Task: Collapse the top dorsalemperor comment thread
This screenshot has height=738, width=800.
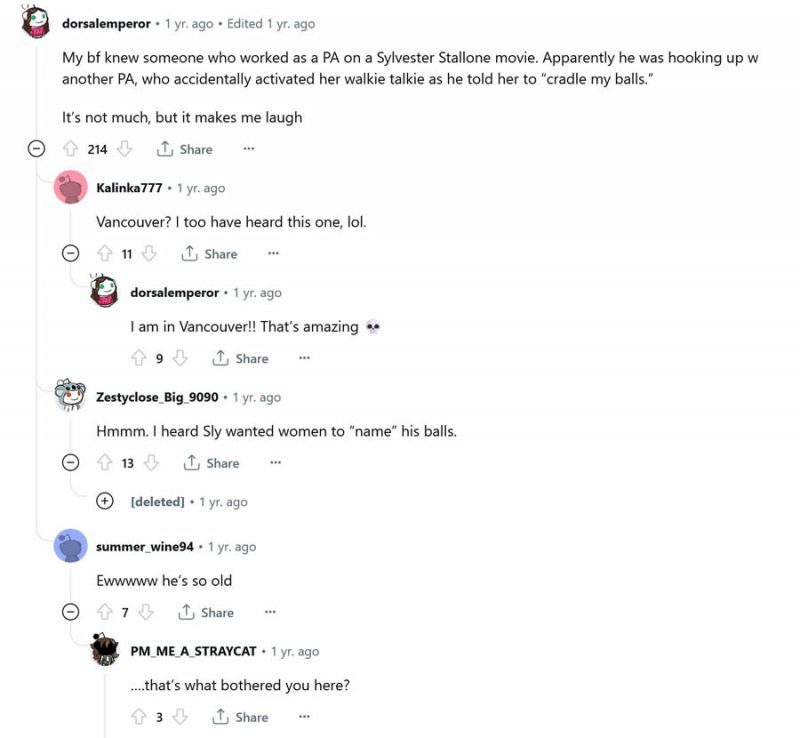Action: click(36, 149)
